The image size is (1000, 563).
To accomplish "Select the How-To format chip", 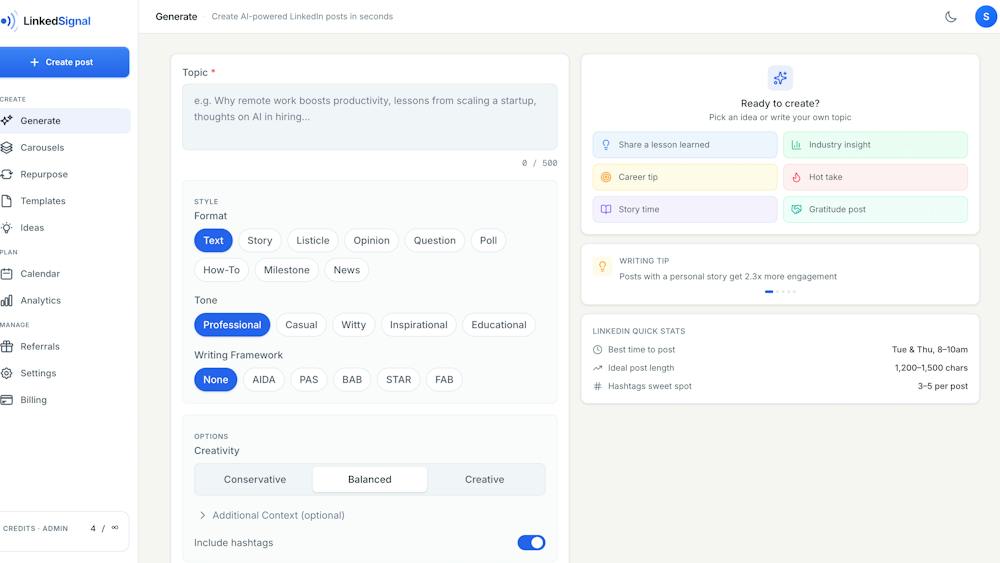I will coord(221,270).
